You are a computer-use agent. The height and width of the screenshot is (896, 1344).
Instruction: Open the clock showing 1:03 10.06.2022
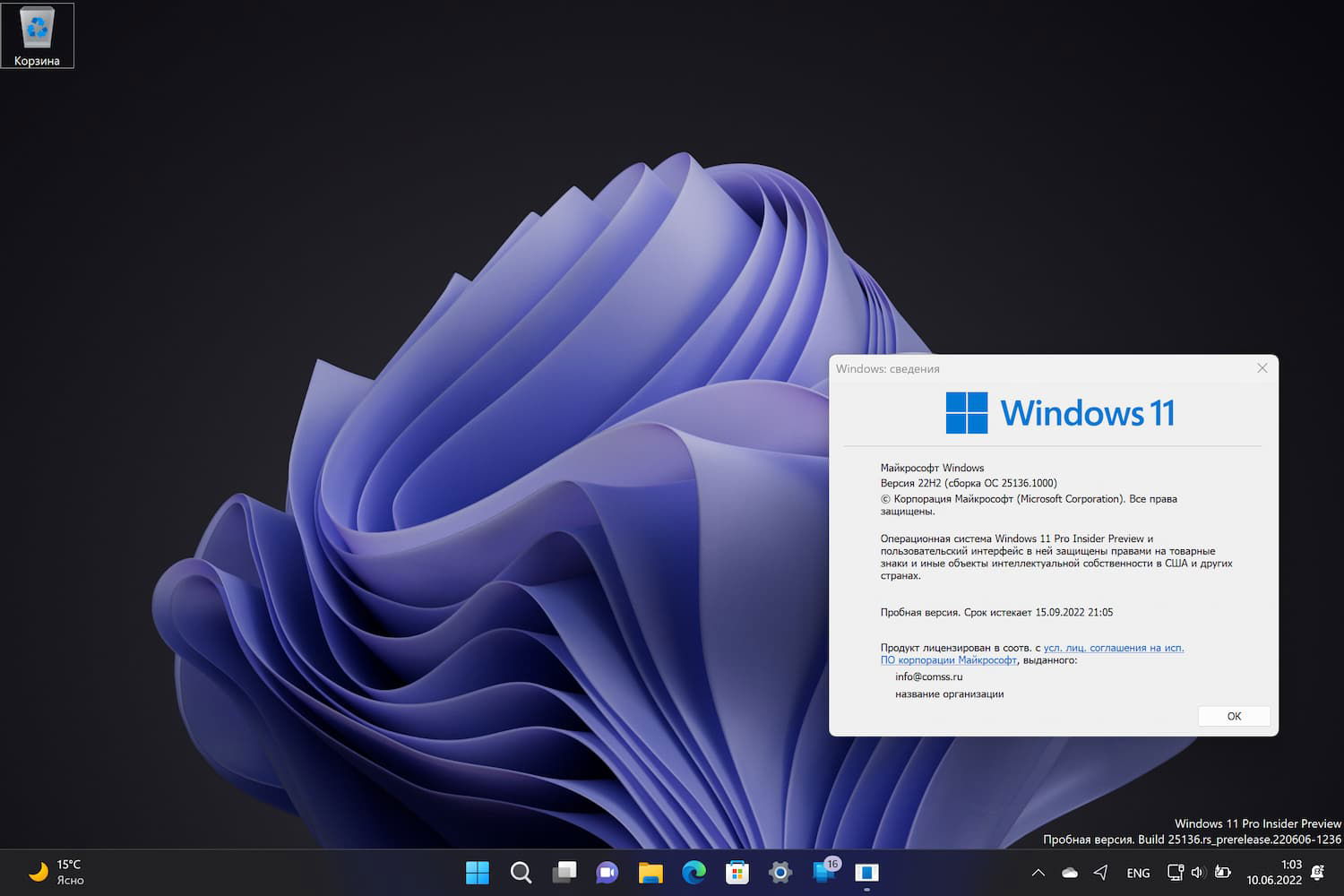tap(1274, 872)
